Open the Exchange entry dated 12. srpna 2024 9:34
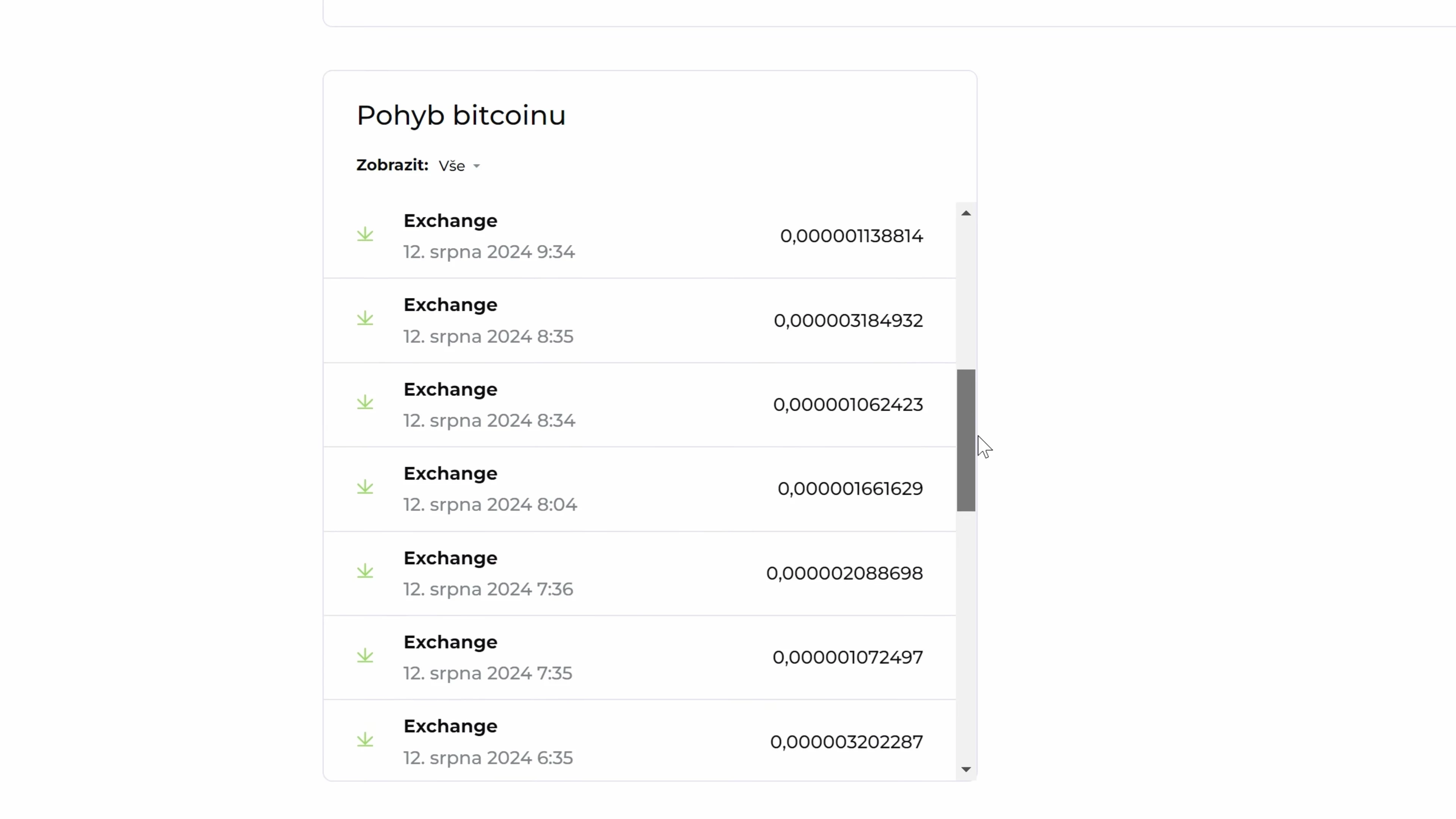The width and height of the screenshot is (1456, 819). click(x=640, y=236)
